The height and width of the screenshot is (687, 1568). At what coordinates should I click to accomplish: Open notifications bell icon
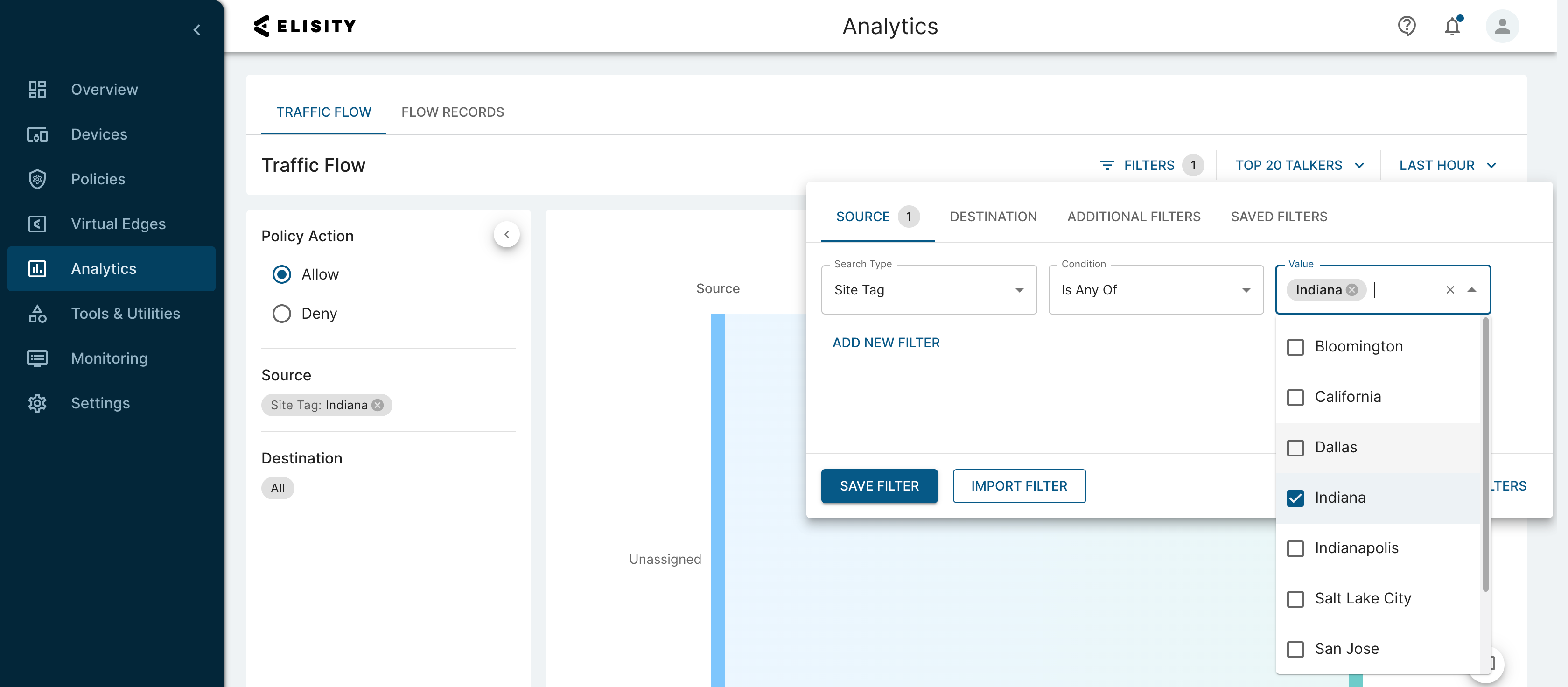(x=1452, y=26)
